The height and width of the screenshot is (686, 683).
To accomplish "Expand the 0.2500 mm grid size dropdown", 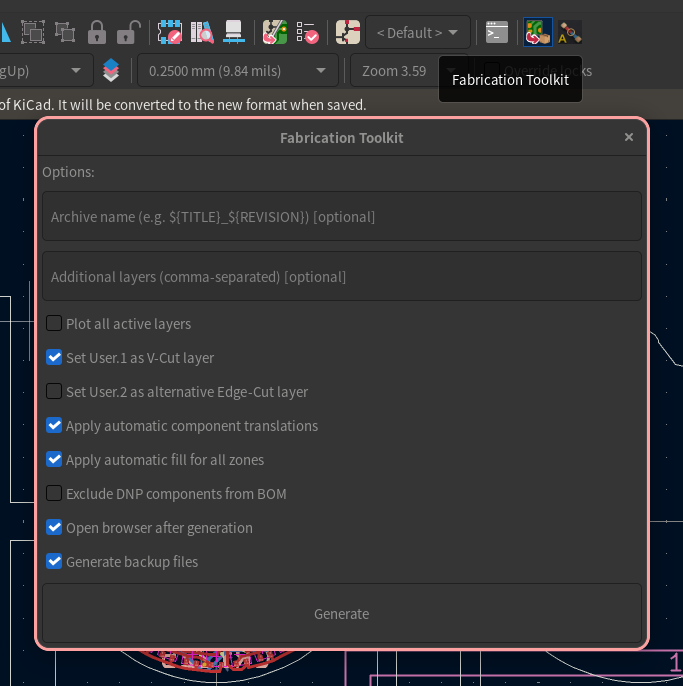I will click(238, 70).
